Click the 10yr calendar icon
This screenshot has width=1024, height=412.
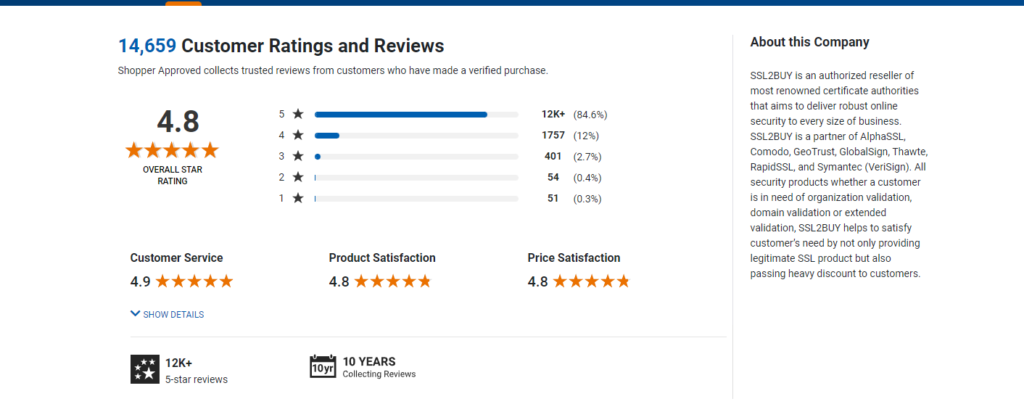323,367
